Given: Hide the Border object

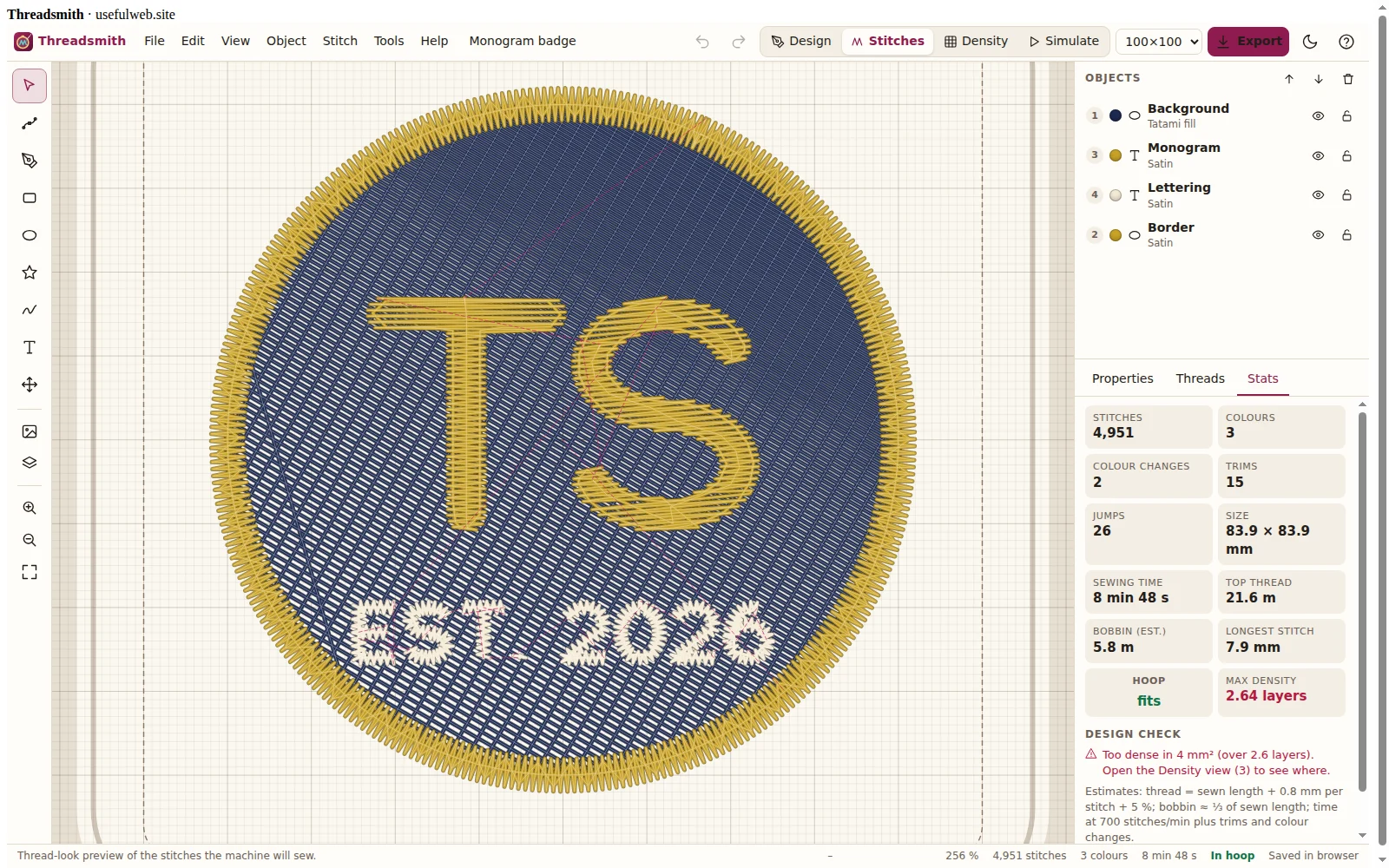Looking at the screenshot, I should (1318, 235).
